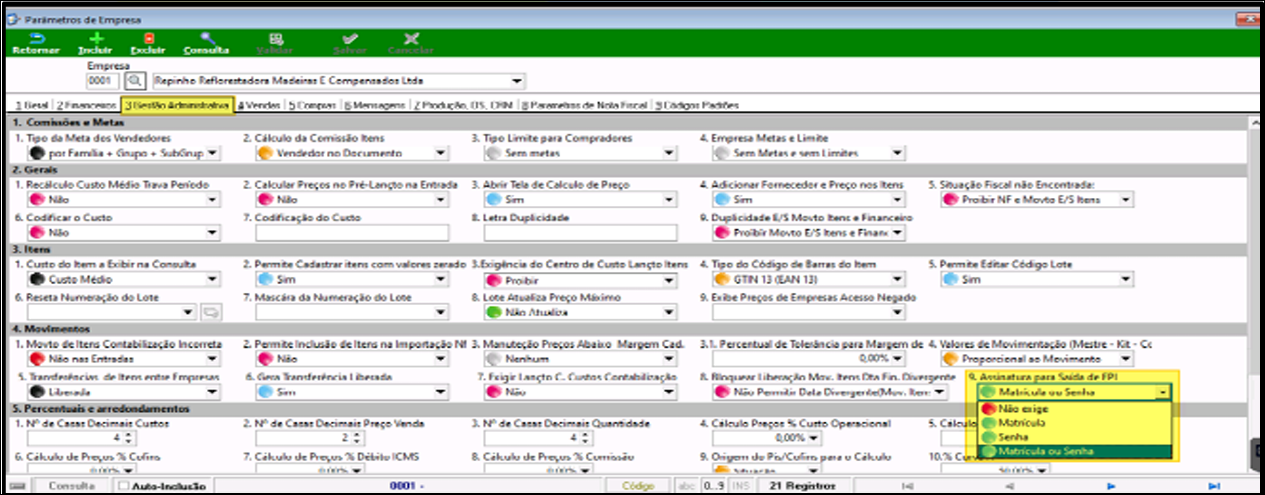This screenshot has width=1265, height=495.
Task: Open Exigência do Centro de Custo dropdown
Action: tap(580, 280)
